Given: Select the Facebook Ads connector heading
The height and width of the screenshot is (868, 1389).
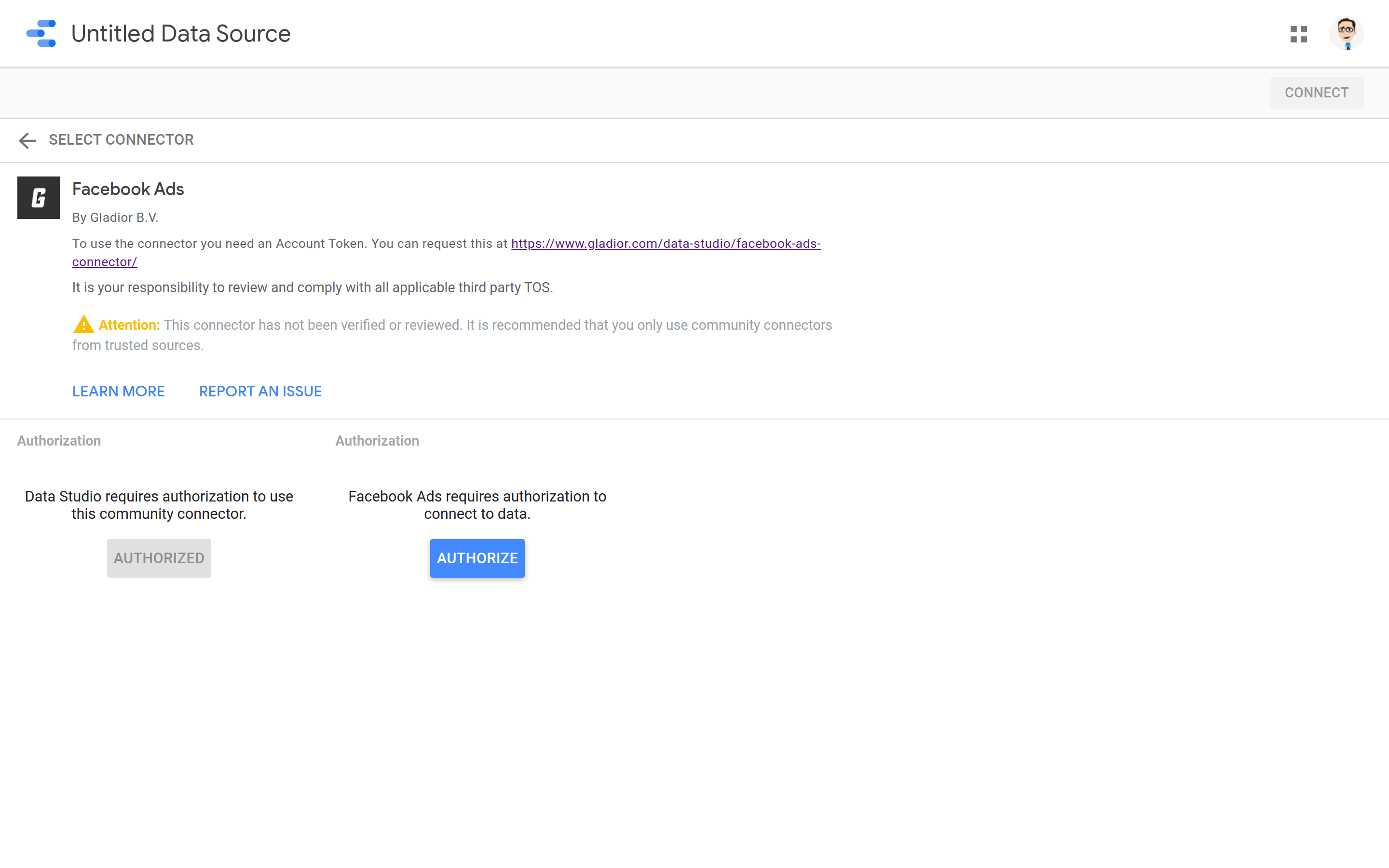Looking at the screenshot, I should tap(128, 189).
